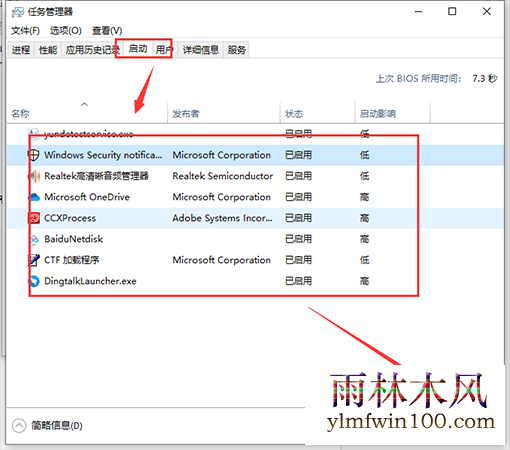Toggle sort order via the 名称 column arrow

point(84,105)
